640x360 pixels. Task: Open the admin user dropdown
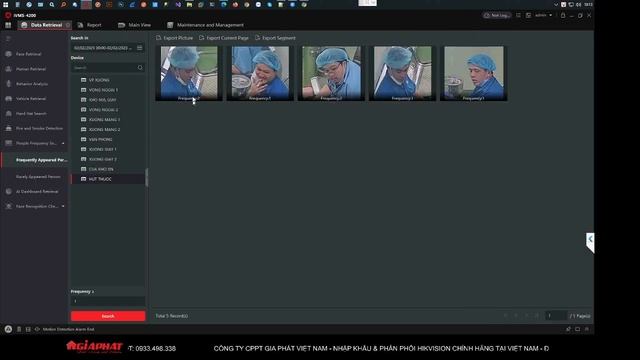click(x=543, y=15)
